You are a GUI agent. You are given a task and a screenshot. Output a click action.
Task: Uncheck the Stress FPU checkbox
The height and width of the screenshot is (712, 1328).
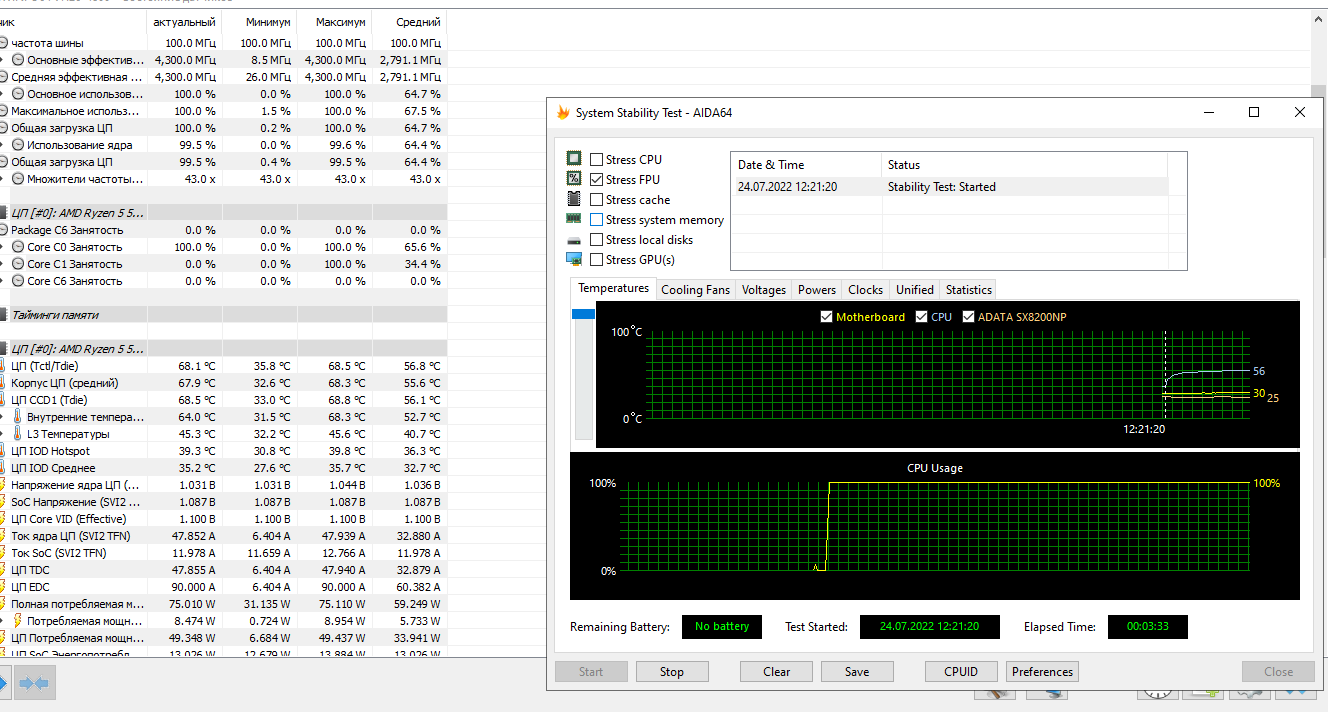click(x=596, y=179)
